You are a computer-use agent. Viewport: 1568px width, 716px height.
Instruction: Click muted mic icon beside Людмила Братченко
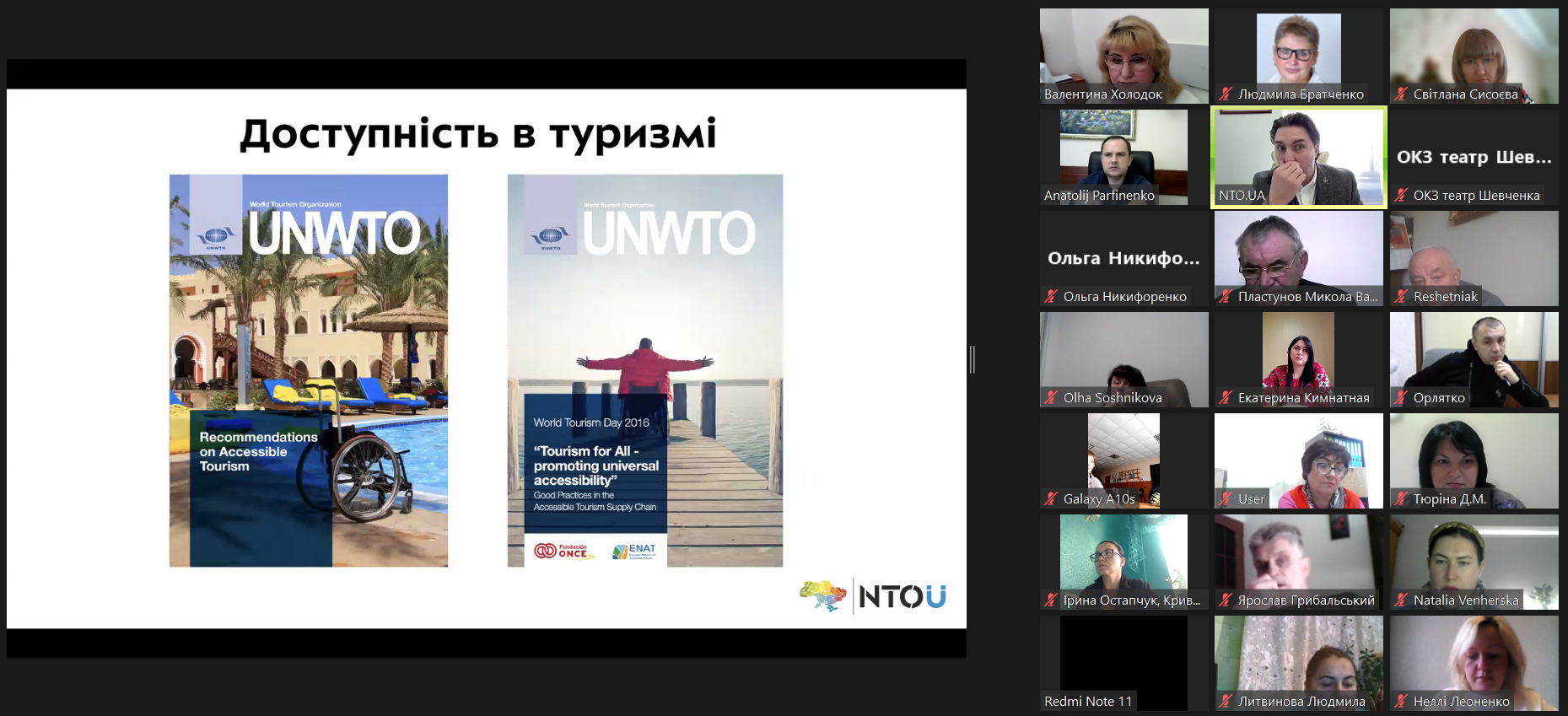point(1226,94)
